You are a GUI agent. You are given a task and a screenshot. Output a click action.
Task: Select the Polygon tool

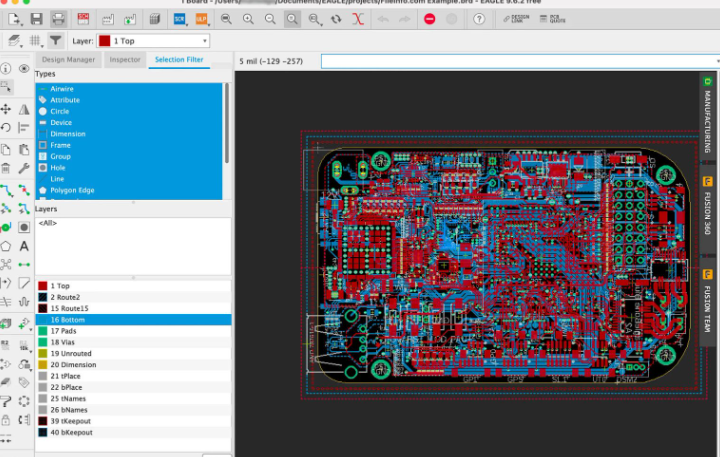[6, 246]
